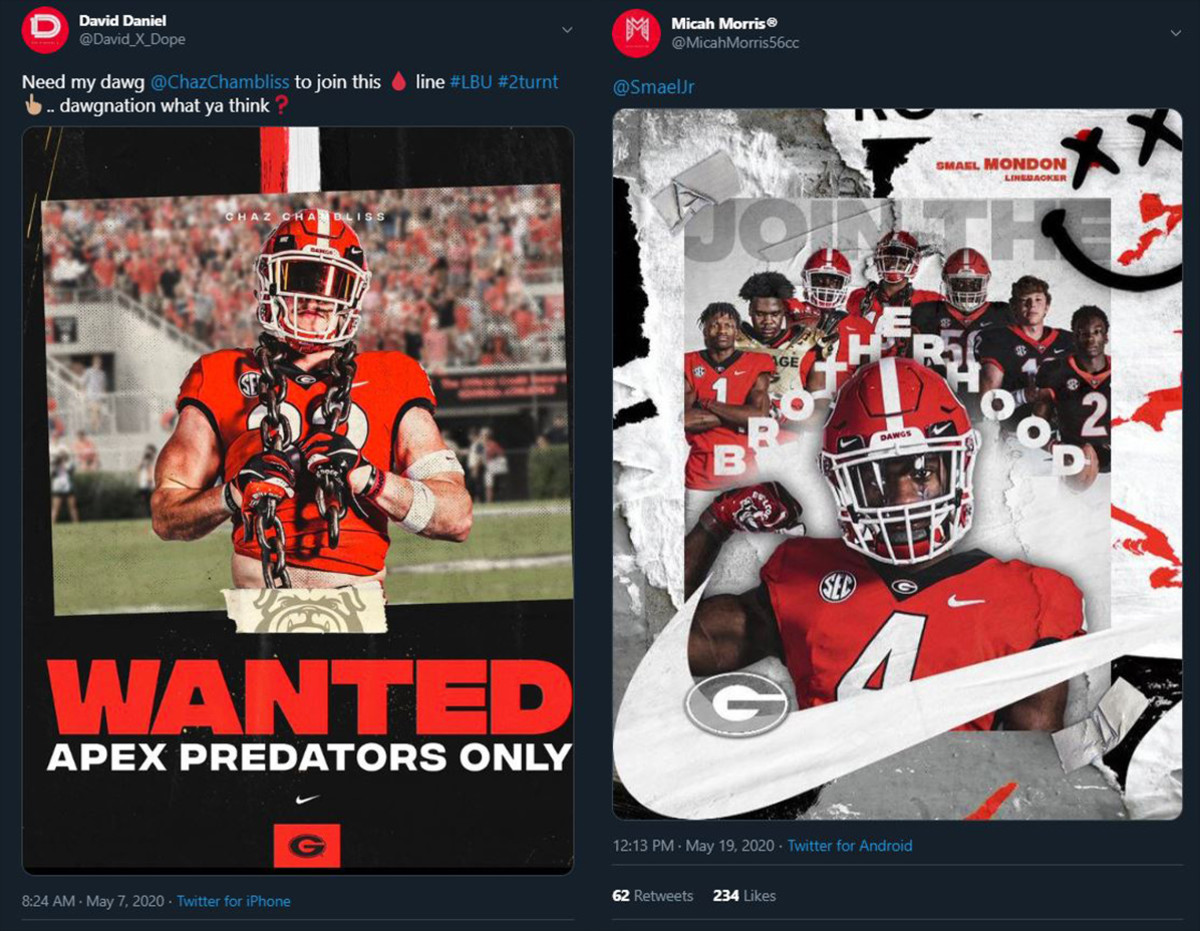Click the David Daniel display name
1200x931 pixels.
click(123, 20)
